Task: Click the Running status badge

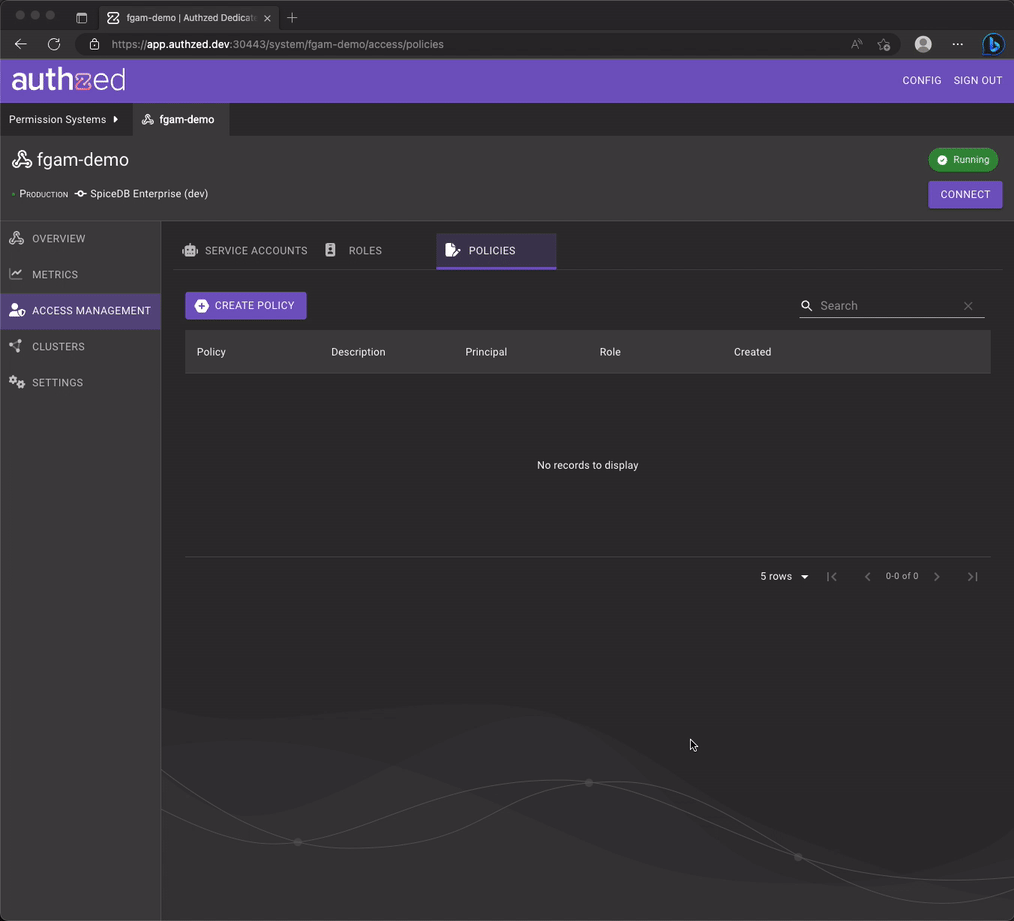Action: tap(963, 160)
